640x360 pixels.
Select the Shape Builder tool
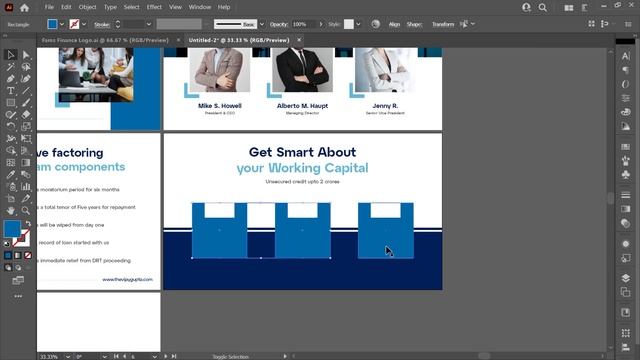(x=11, y=151)
